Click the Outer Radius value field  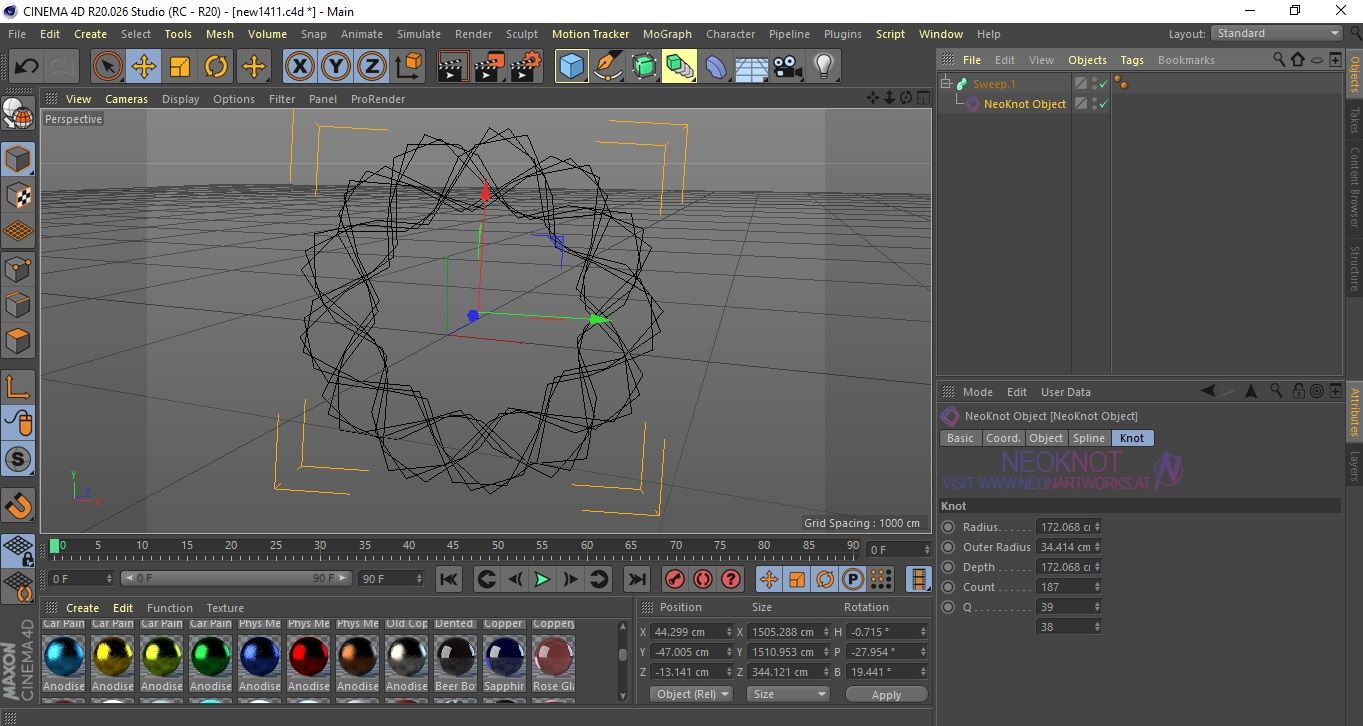click(x=1066, y=547)
